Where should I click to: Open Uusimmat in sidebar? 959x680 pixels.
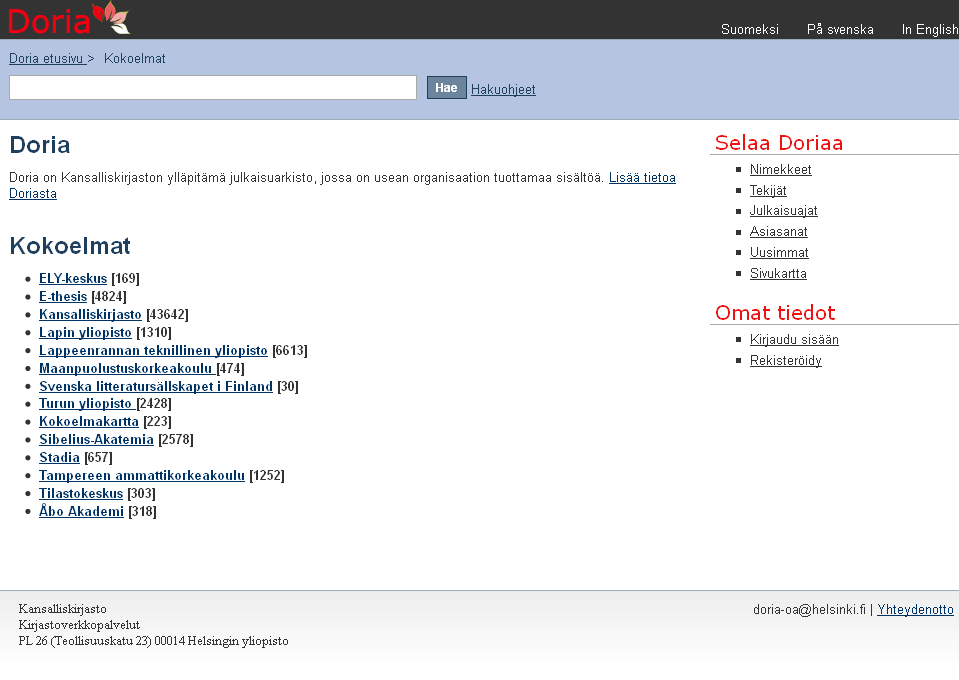pos(779,253)
